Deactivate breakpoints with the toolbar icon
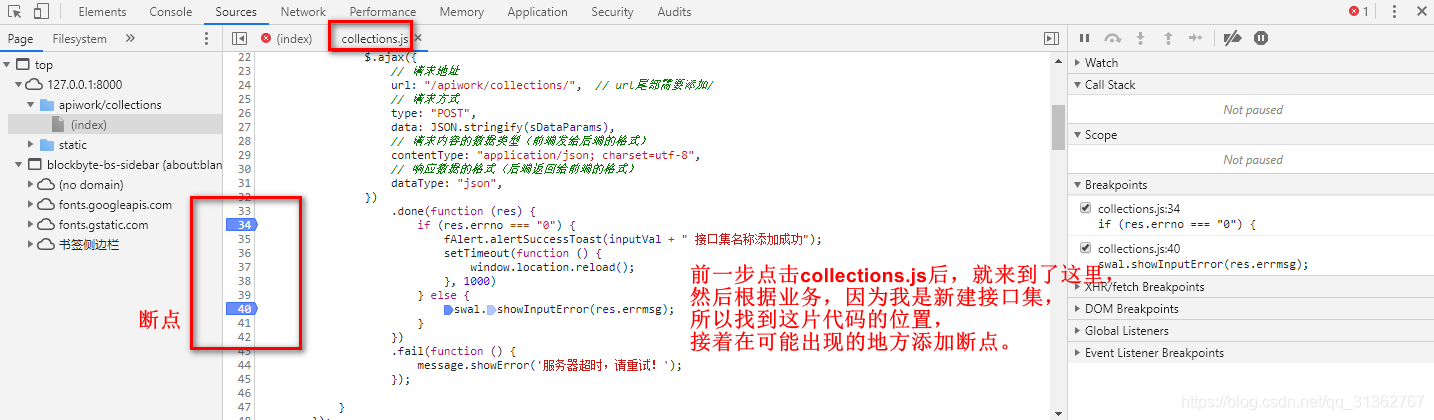Screen dimensions: 1434x420 pos(1232,38)
